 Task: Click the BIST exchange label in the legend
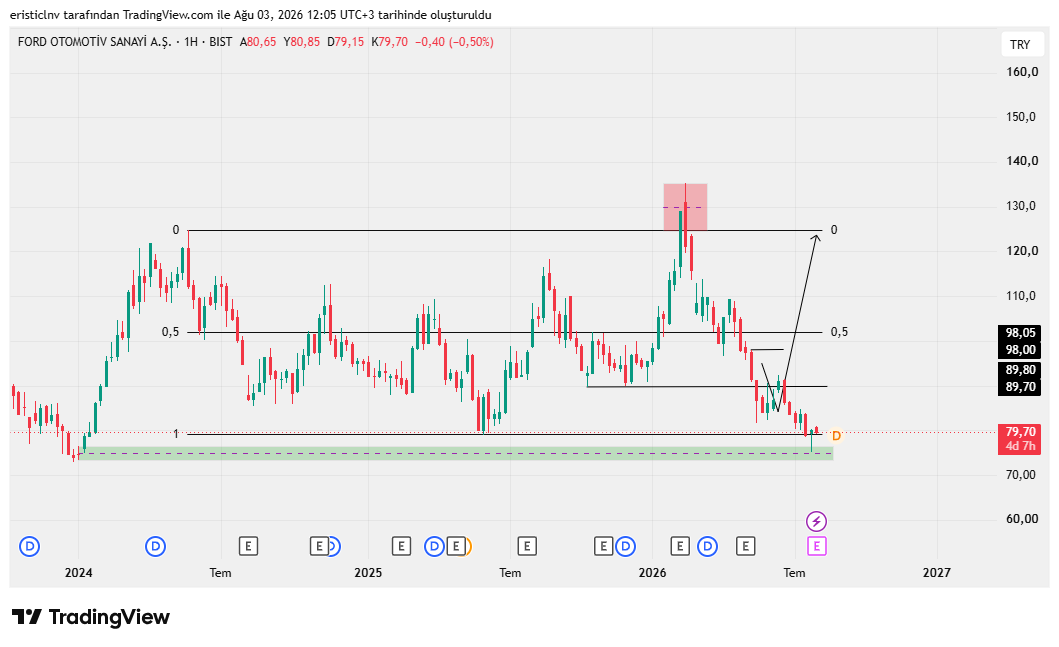[221, 42]
